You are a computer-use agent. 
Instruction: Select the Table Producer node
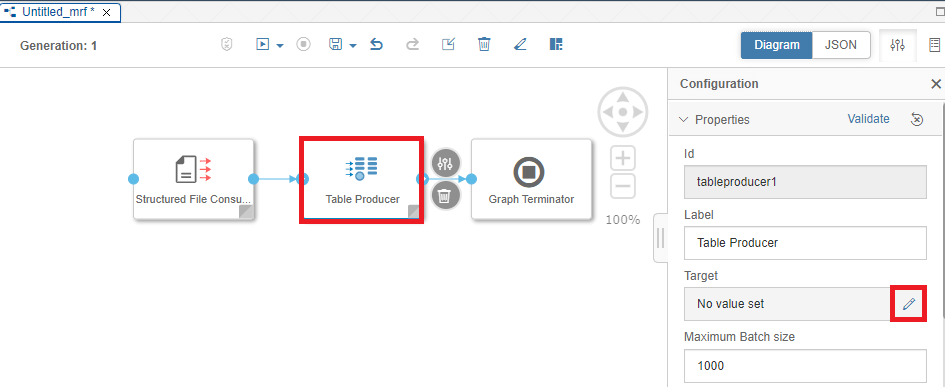click(362, 180)
